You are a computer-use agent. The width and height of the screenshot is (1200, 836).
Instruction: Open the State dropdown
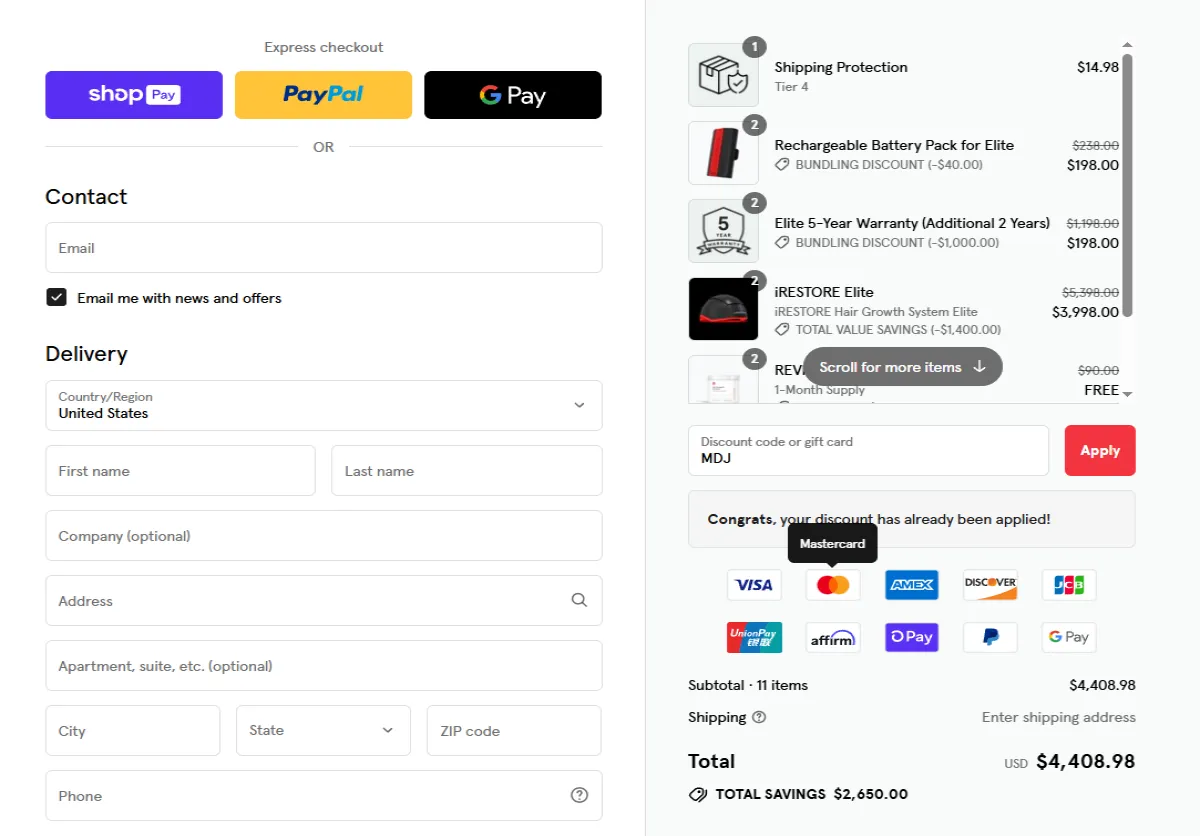click(x=323, y=730)
